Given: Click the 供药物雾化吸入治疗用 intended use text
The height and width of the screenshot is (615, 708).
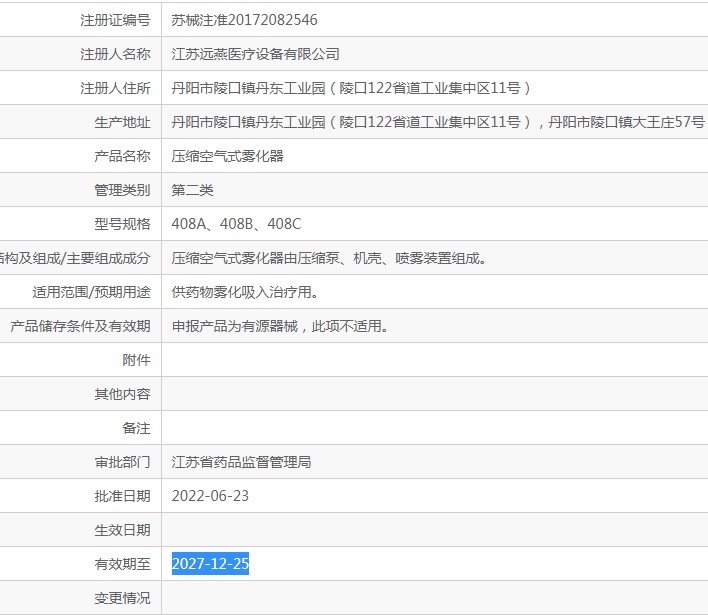Looking at the screenshot, I should point(245,292).
